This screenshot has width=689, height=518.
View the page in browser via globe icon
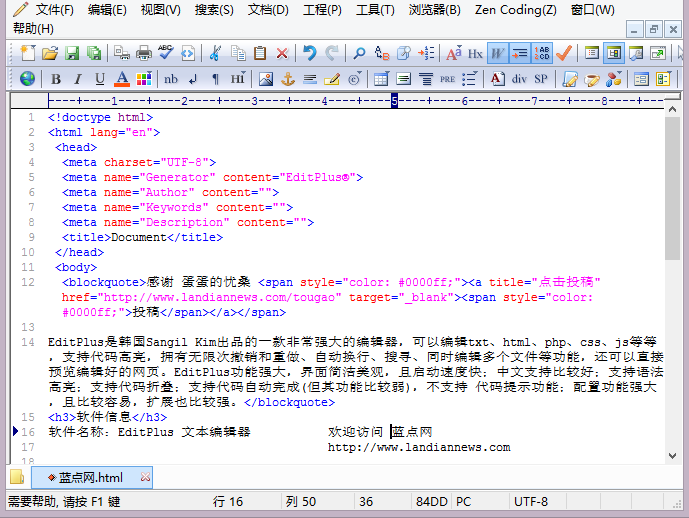coord(27,79)
